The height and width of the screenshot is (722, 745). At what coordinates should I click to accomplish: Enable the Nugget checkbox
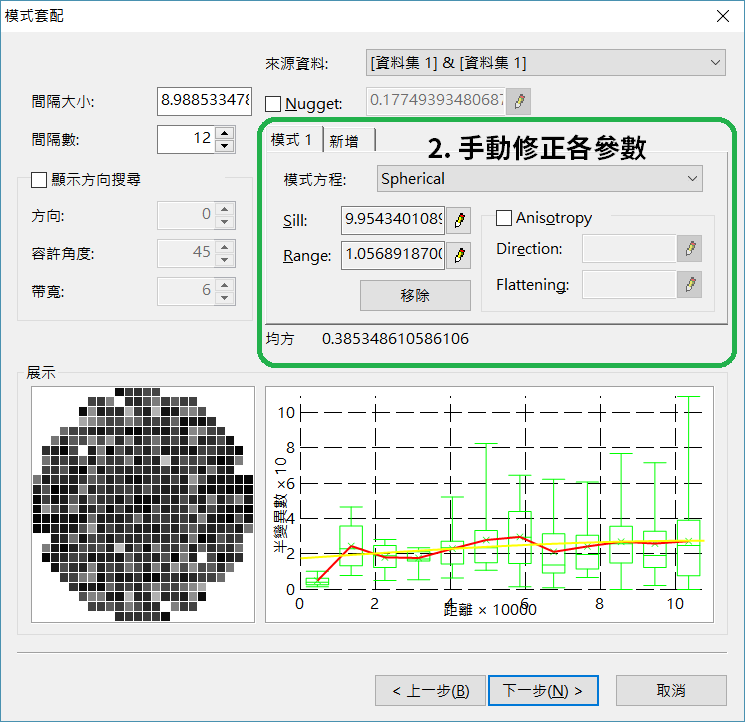tap(273, 104)
